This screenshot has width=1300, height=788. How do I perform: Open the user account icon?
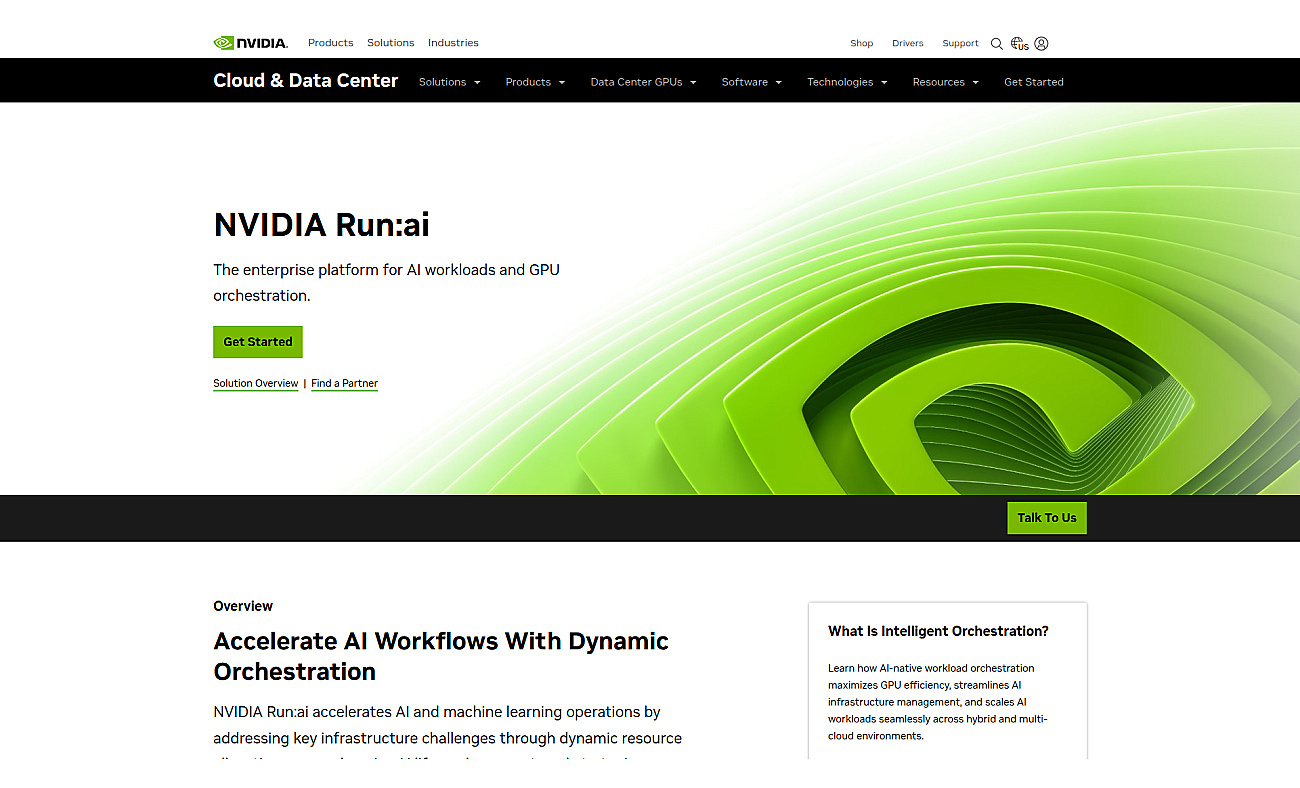1041,43
